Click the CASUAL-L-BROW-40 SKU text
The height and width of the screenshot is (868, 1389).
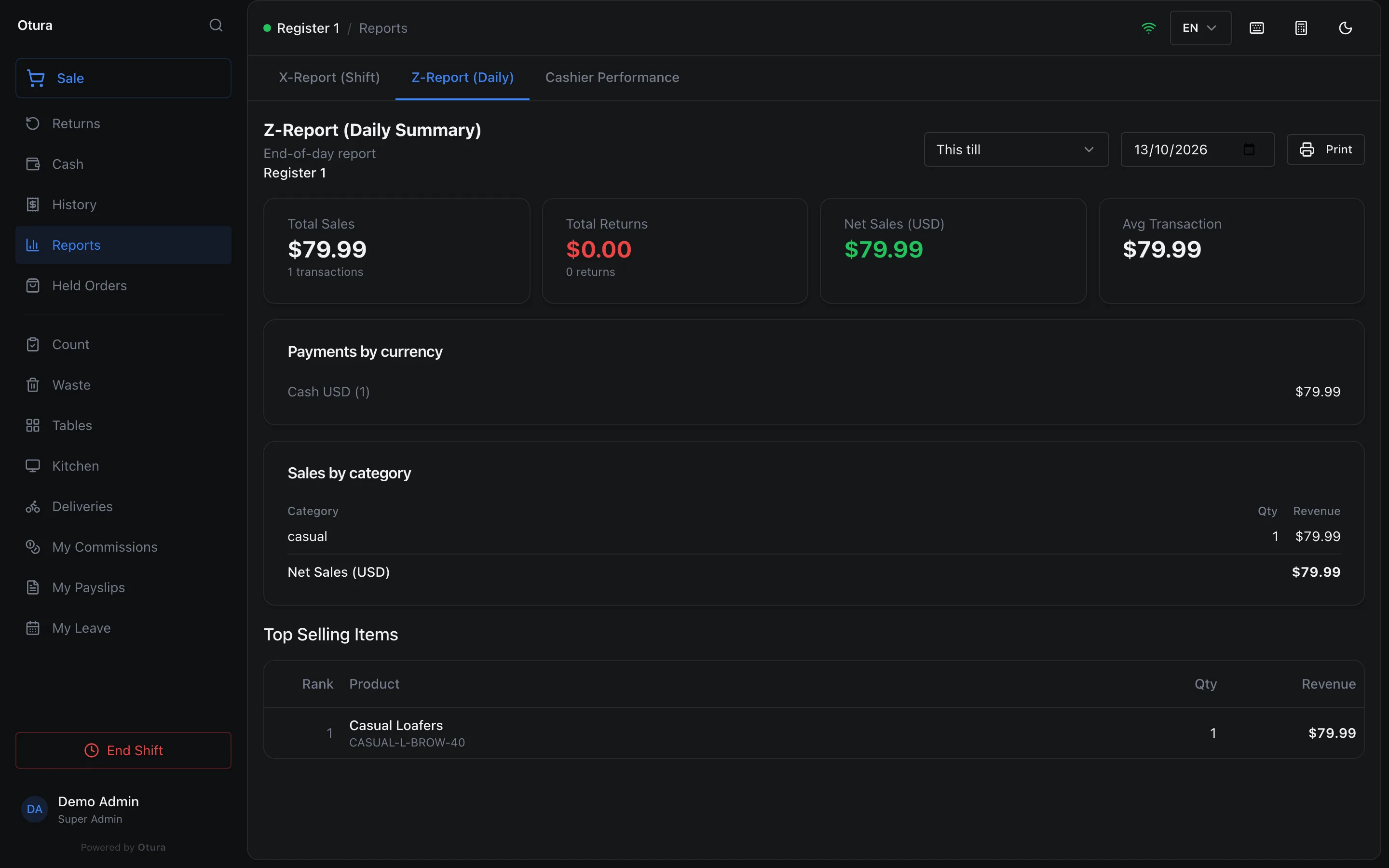[x=407, y=743]
